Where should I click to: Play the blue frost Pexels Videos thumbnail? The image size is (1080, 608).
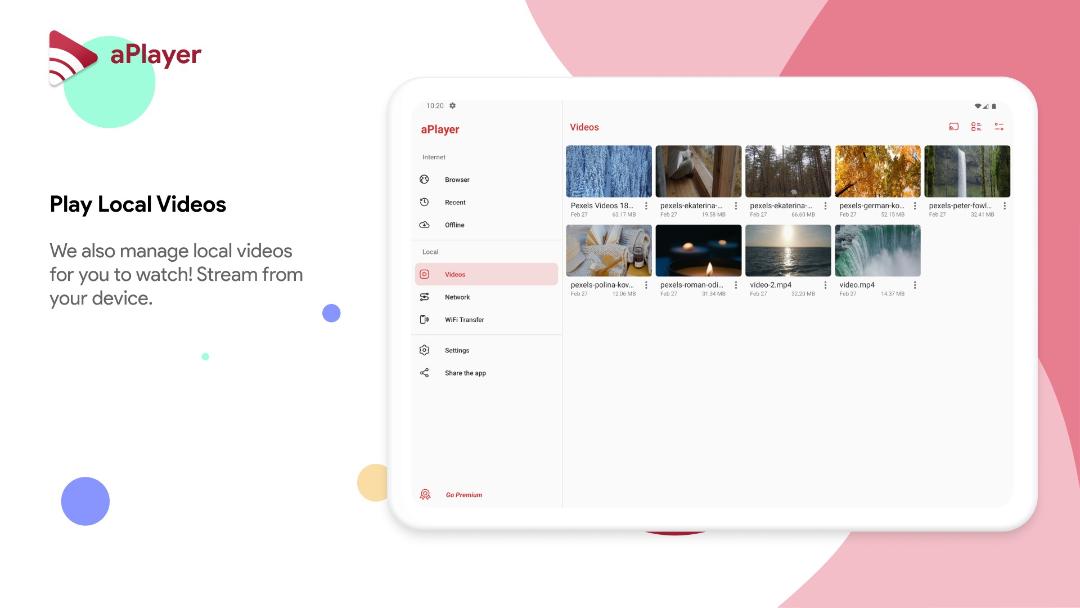click(609, 171)
